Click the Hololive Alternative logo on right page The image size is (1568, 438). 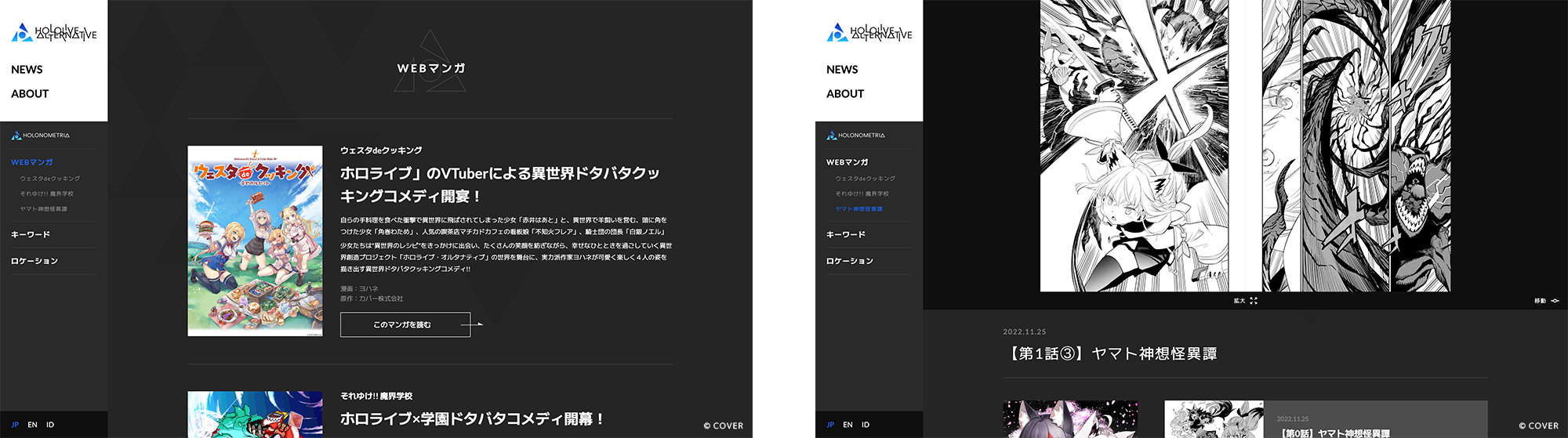(869, 32)
